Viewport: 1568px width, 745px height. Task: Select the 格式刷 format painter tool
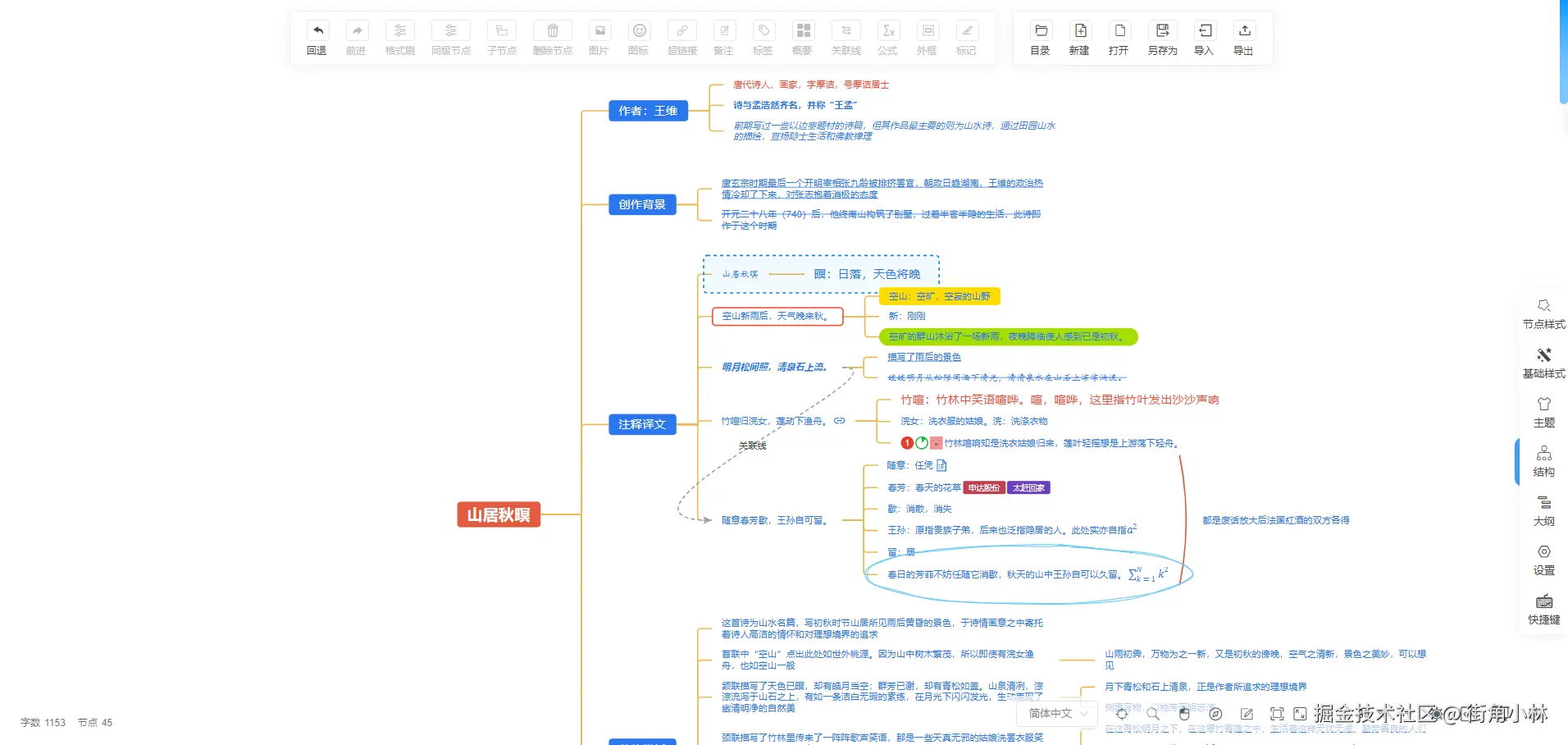click(x=399, y=38)
